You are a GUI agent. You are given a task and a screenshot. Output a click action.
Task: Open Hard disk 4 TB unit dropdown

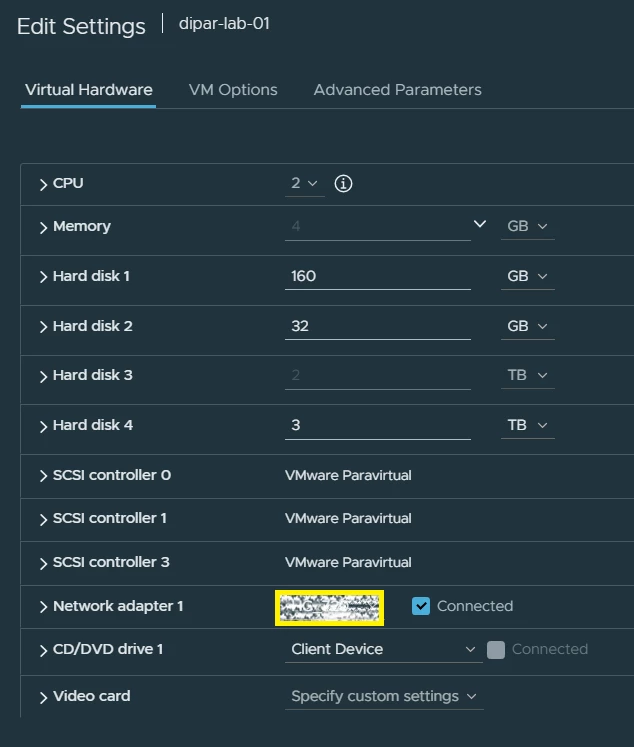[527, 425]
